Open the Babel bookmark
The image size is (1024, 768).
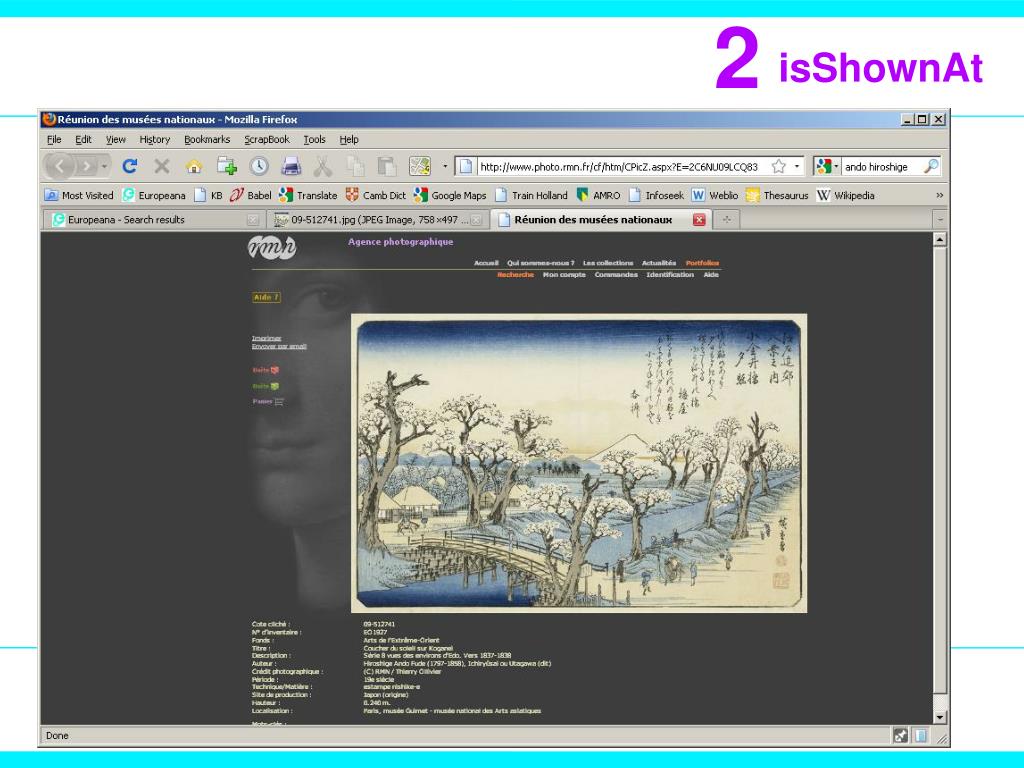click(x=251, y=195)
